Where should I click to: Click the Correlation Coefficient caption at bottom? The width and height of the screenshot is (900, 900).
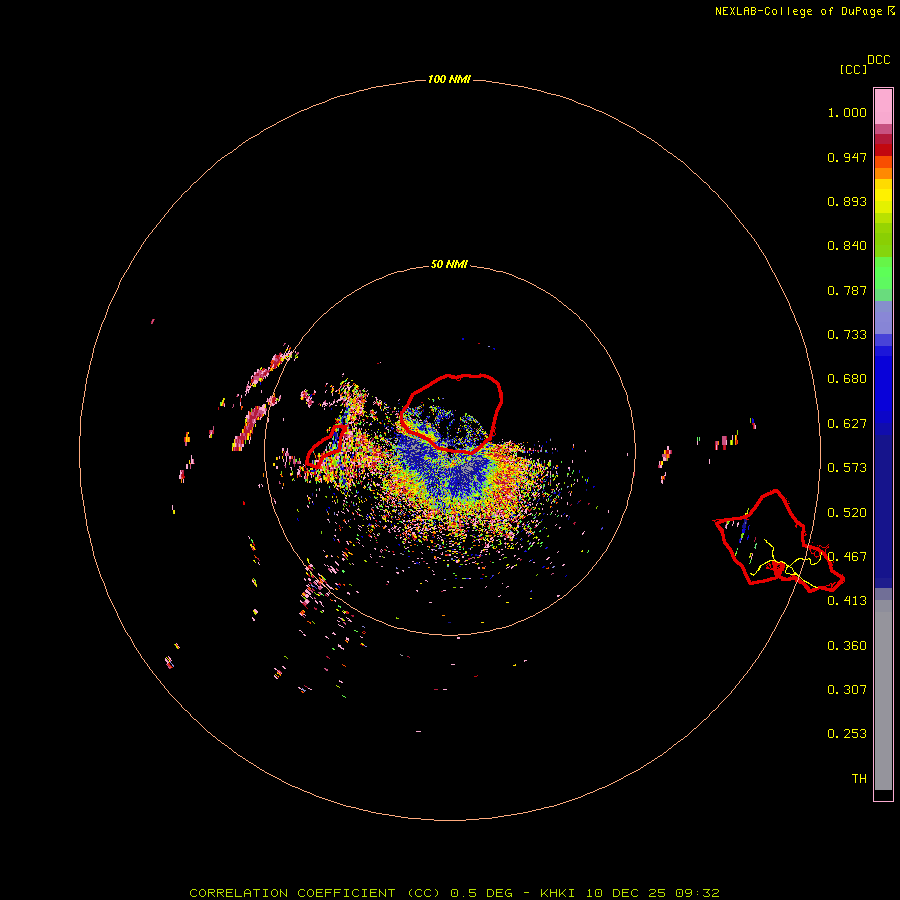[454, 893]
